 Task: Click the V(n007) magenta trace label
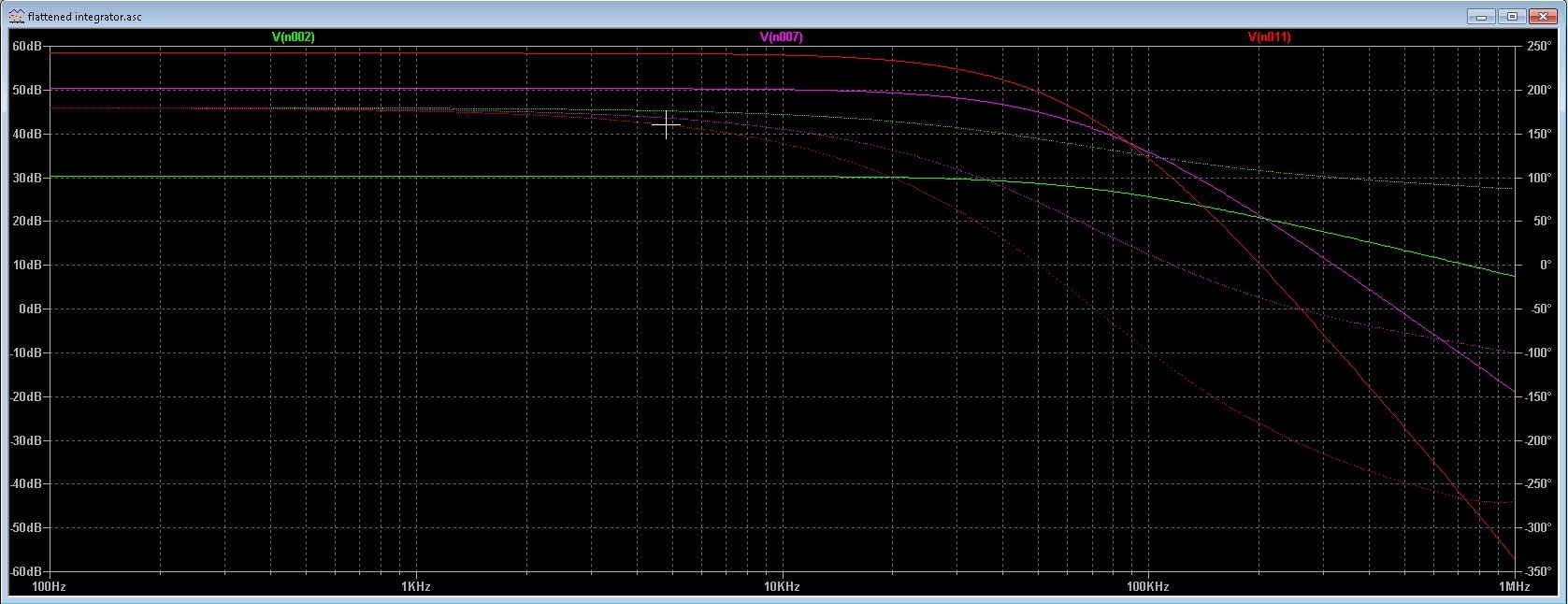point(781,37)
